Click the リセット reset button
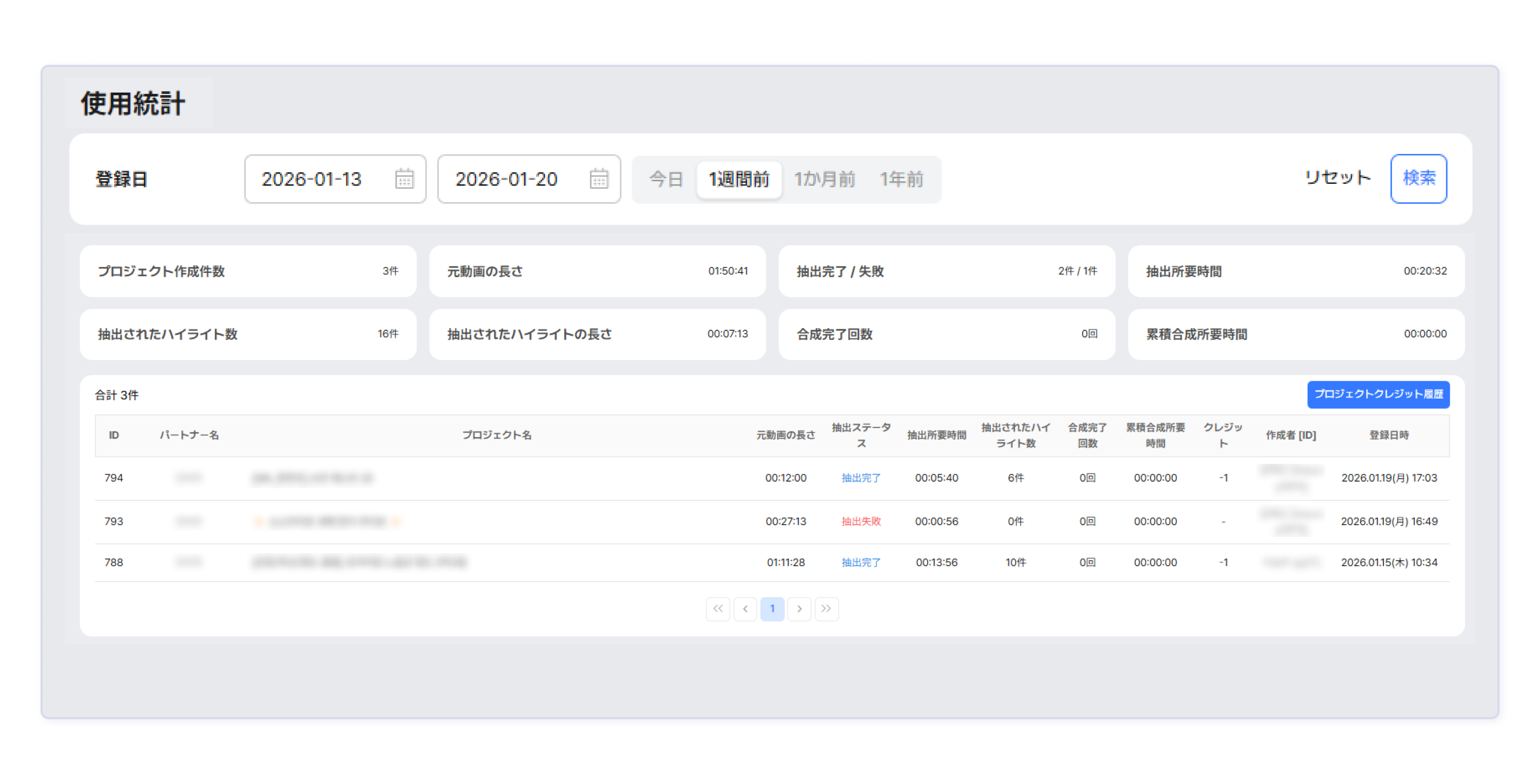This screenshot has height=784, width=1540. [x=1337, y=177]
